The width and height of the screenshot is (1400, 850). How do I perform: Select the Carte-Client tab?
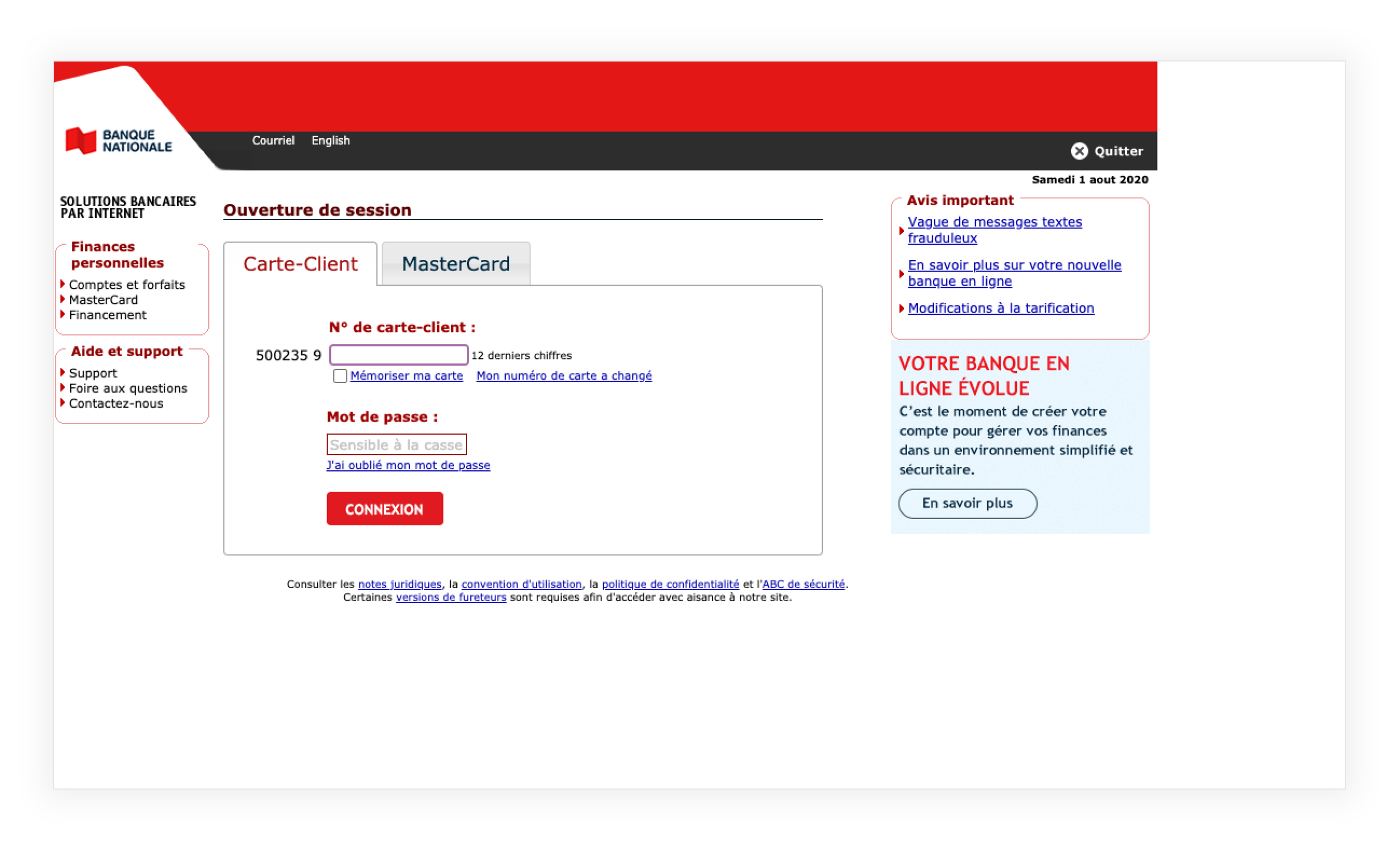300,264
